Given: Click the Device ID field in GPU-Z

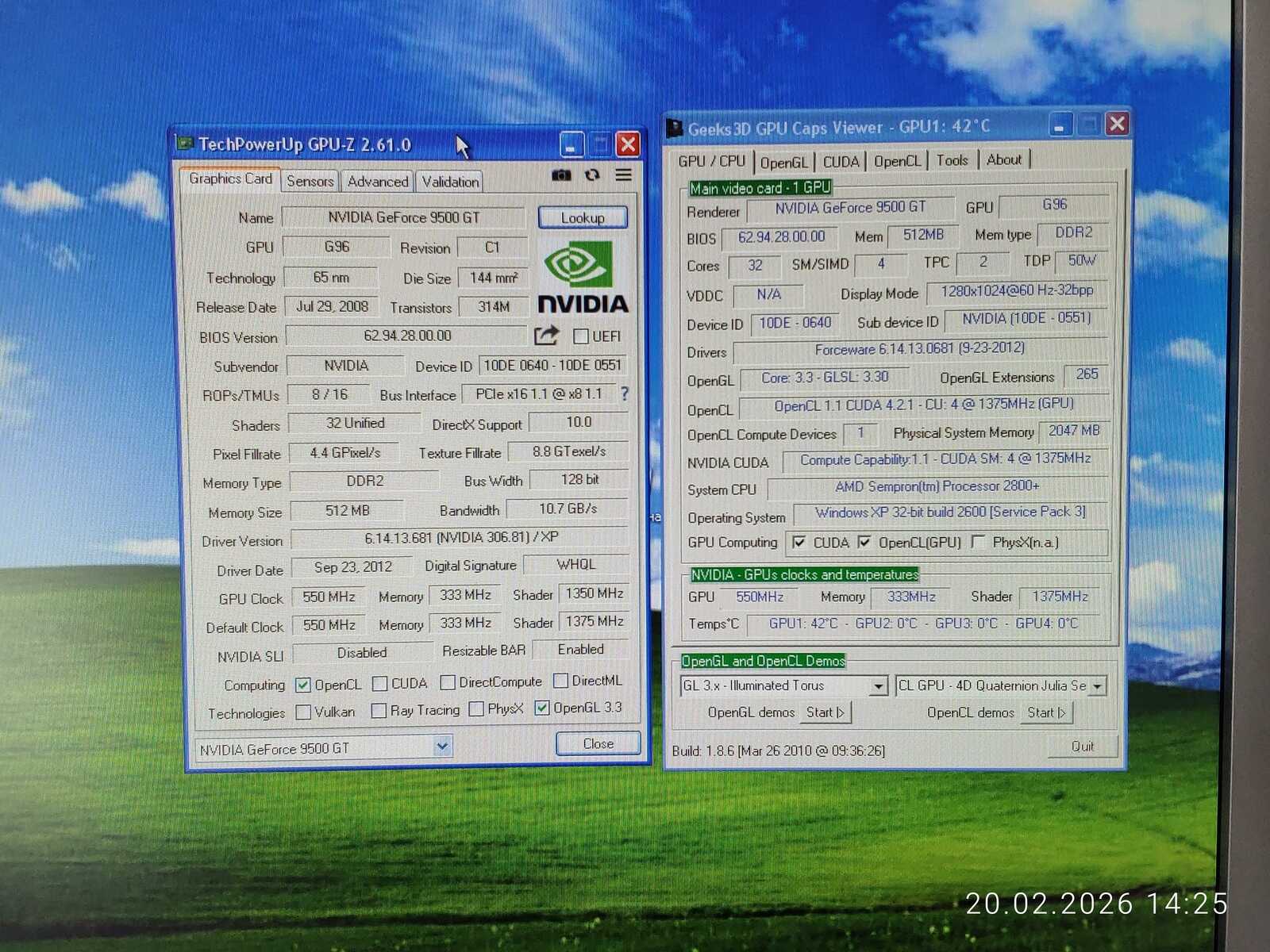Looking at the screenshot, I should pos(553,365).
